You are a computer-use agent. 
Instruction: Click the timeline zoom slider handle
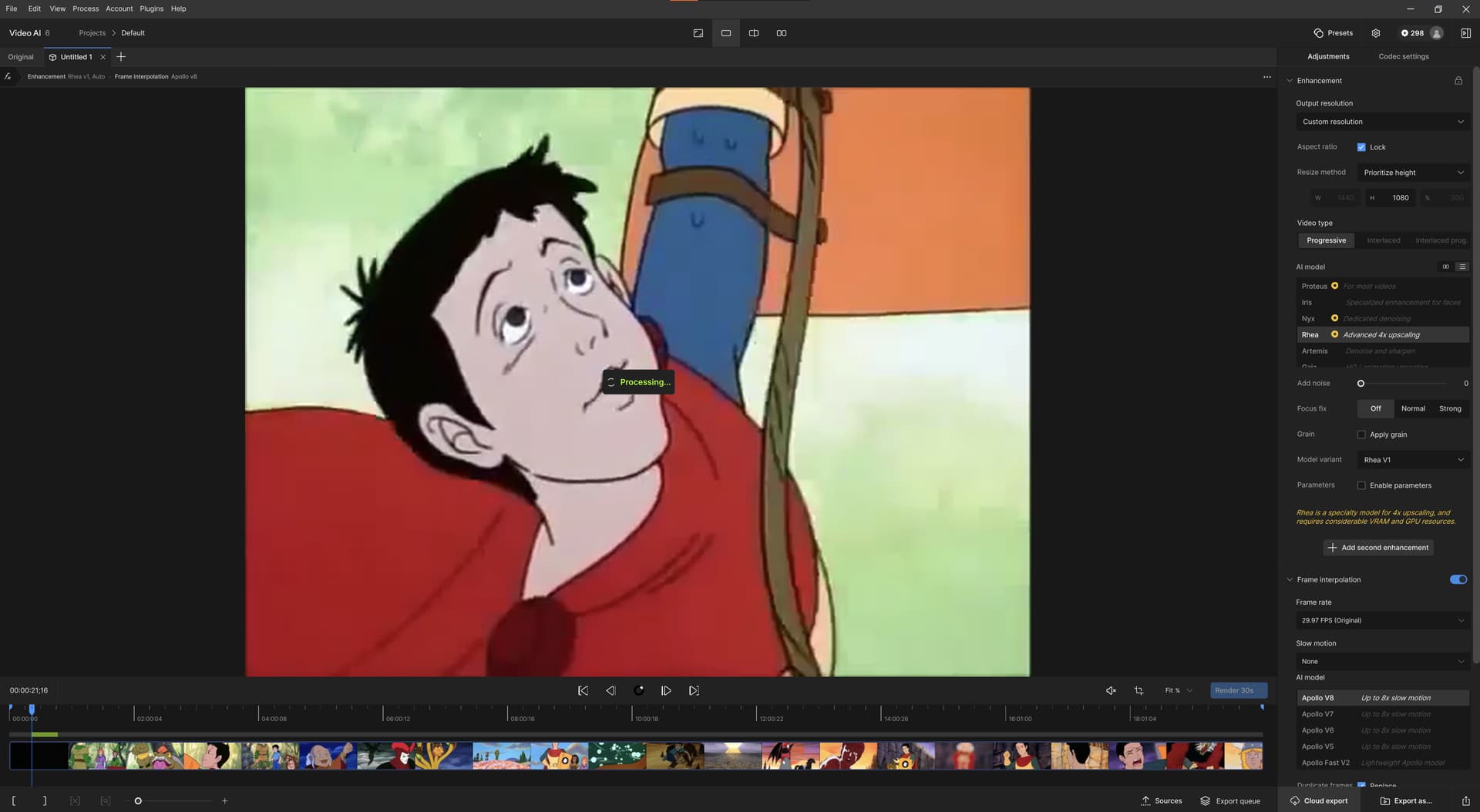[x=138, y=801]
